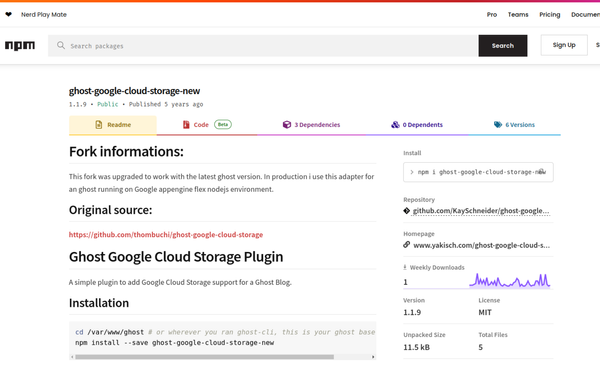Click the code block horizontal scrollbar
Viewport: 600px width, 365px height.
204,357
